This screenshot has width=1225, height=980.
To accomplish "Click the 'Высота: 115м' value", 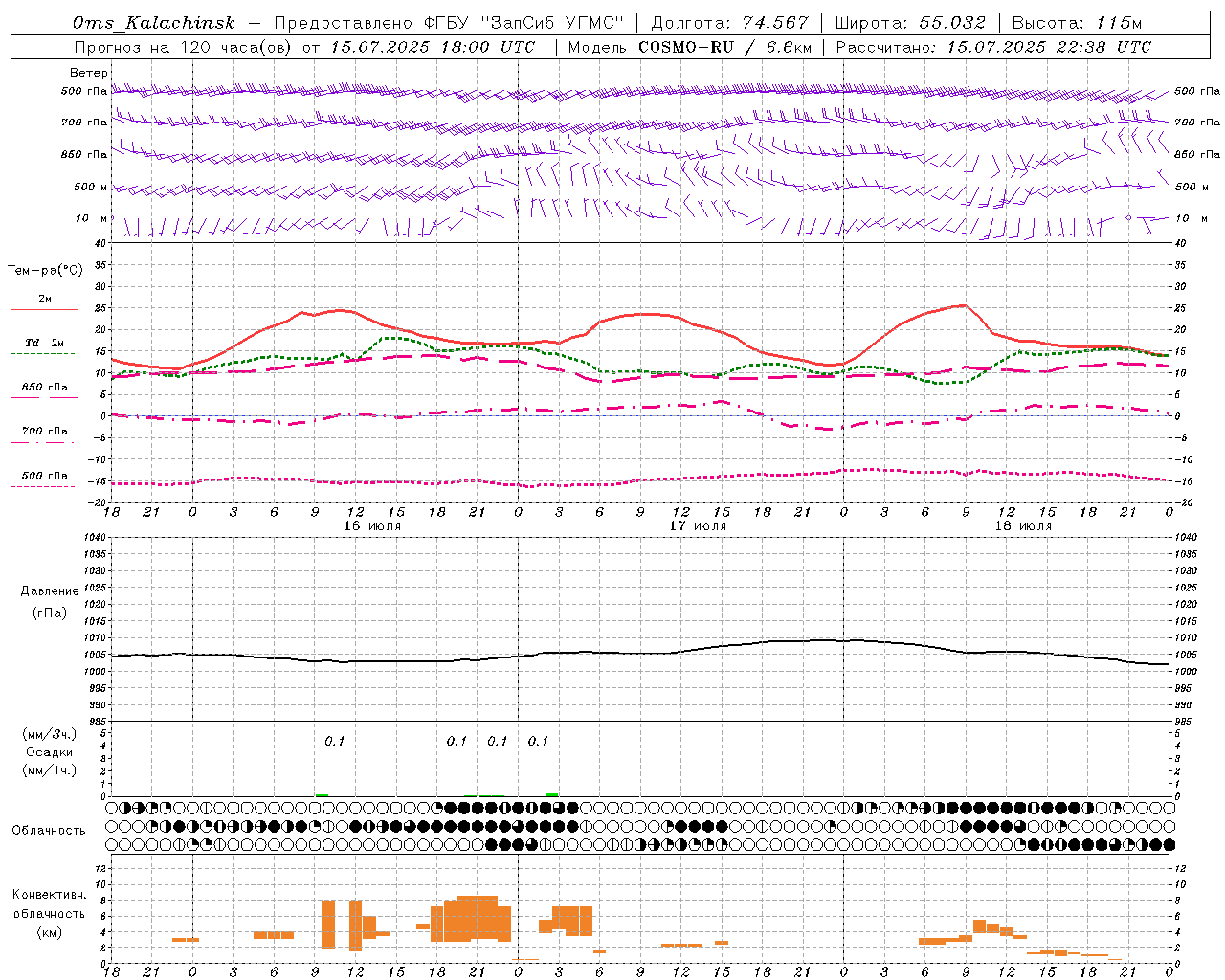I will pyautogui.click(x=1077, y=23).
